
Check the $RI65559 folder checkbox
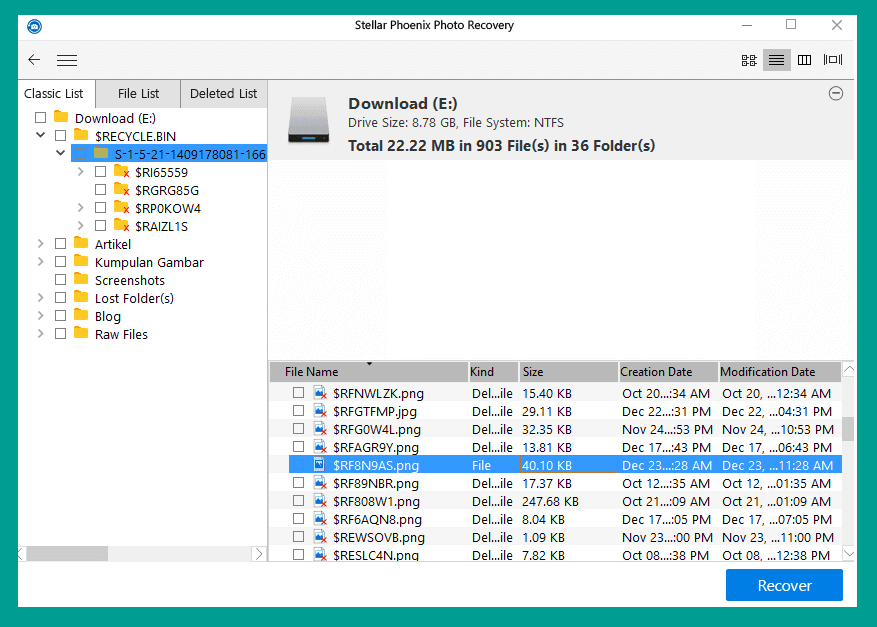click(x=101, y=172)
